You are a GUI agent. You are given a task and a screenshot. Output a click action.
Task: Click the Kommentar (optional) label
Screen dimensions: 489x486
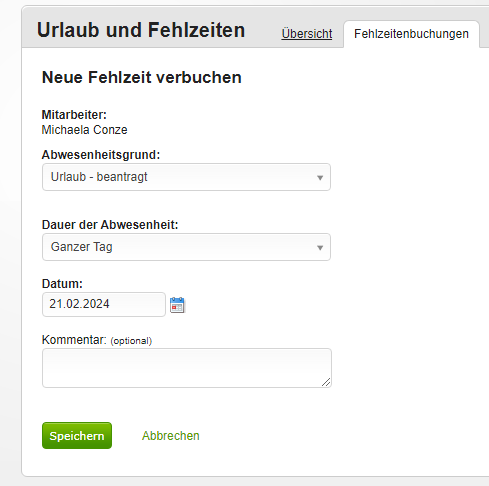[x=97, y=340]
